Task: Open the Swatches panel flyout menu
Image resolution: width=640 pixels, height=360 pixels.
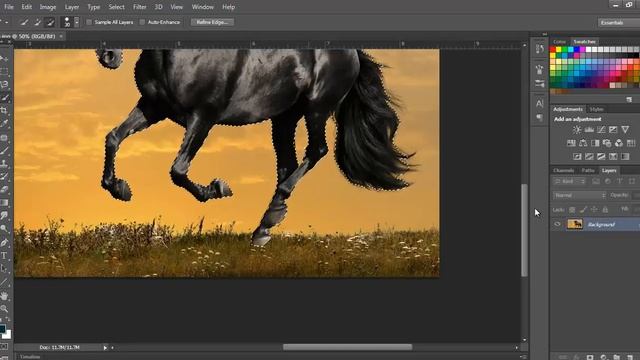Action: coord(629,100)
